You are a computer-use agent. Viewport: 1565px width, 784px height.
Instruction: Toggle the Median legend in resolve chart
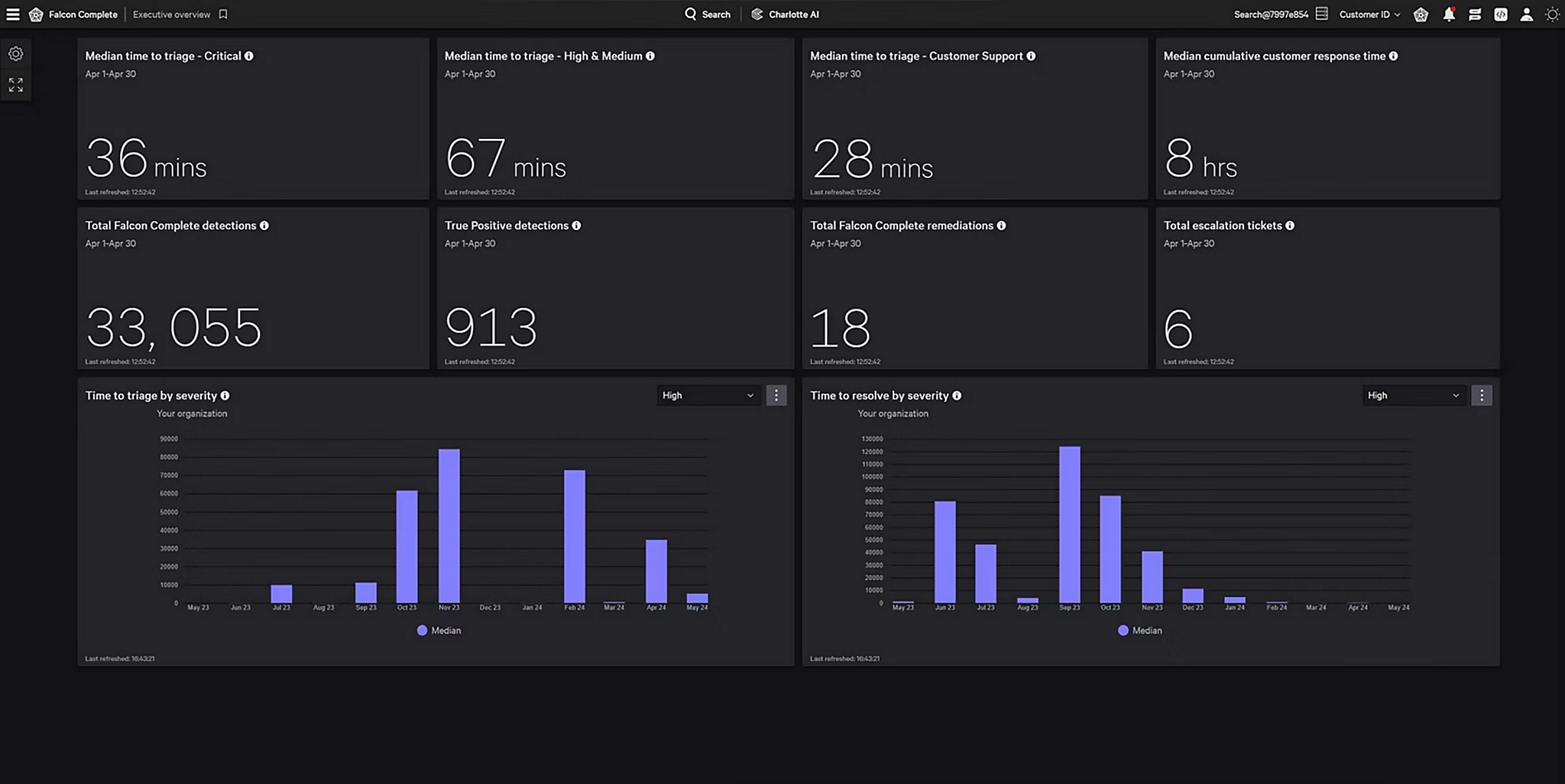tap(1139, 630)
